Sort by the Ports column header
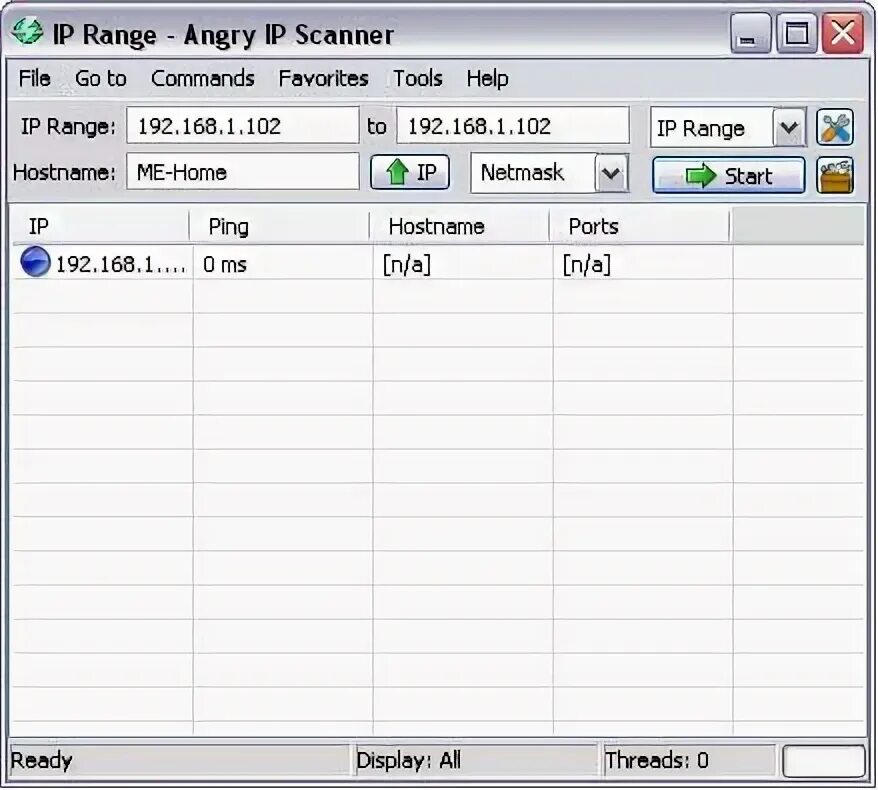Viewport: 878px width, 790px height. point(640,226)
